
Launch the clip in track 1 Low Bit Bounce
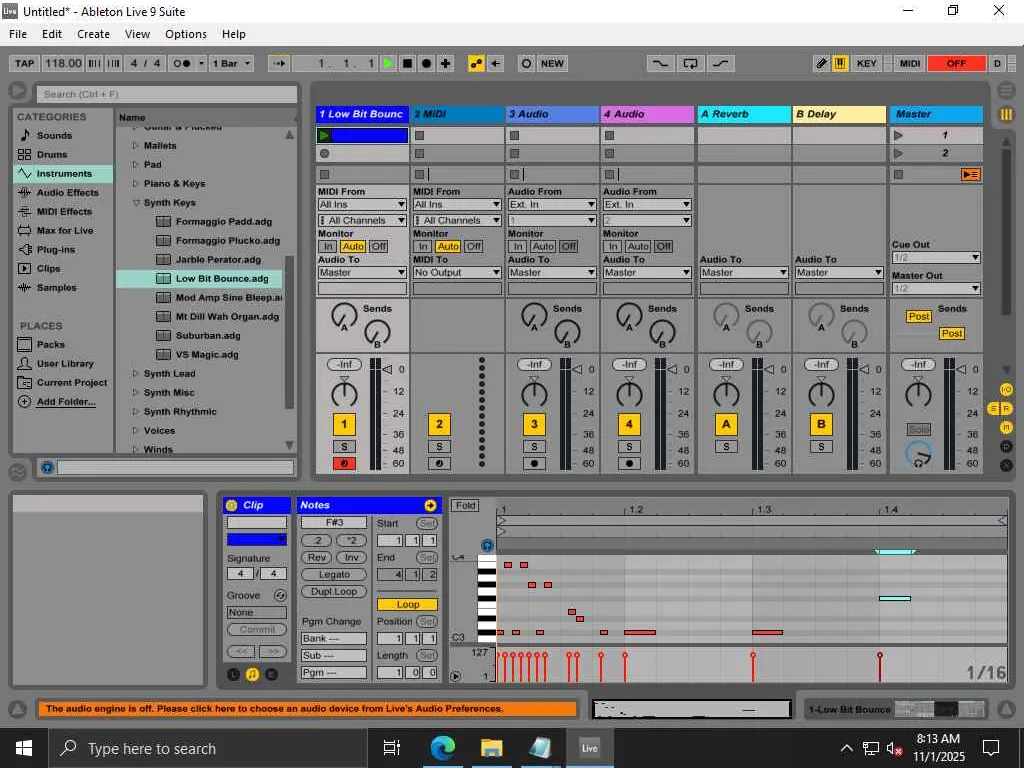[324, 135]
